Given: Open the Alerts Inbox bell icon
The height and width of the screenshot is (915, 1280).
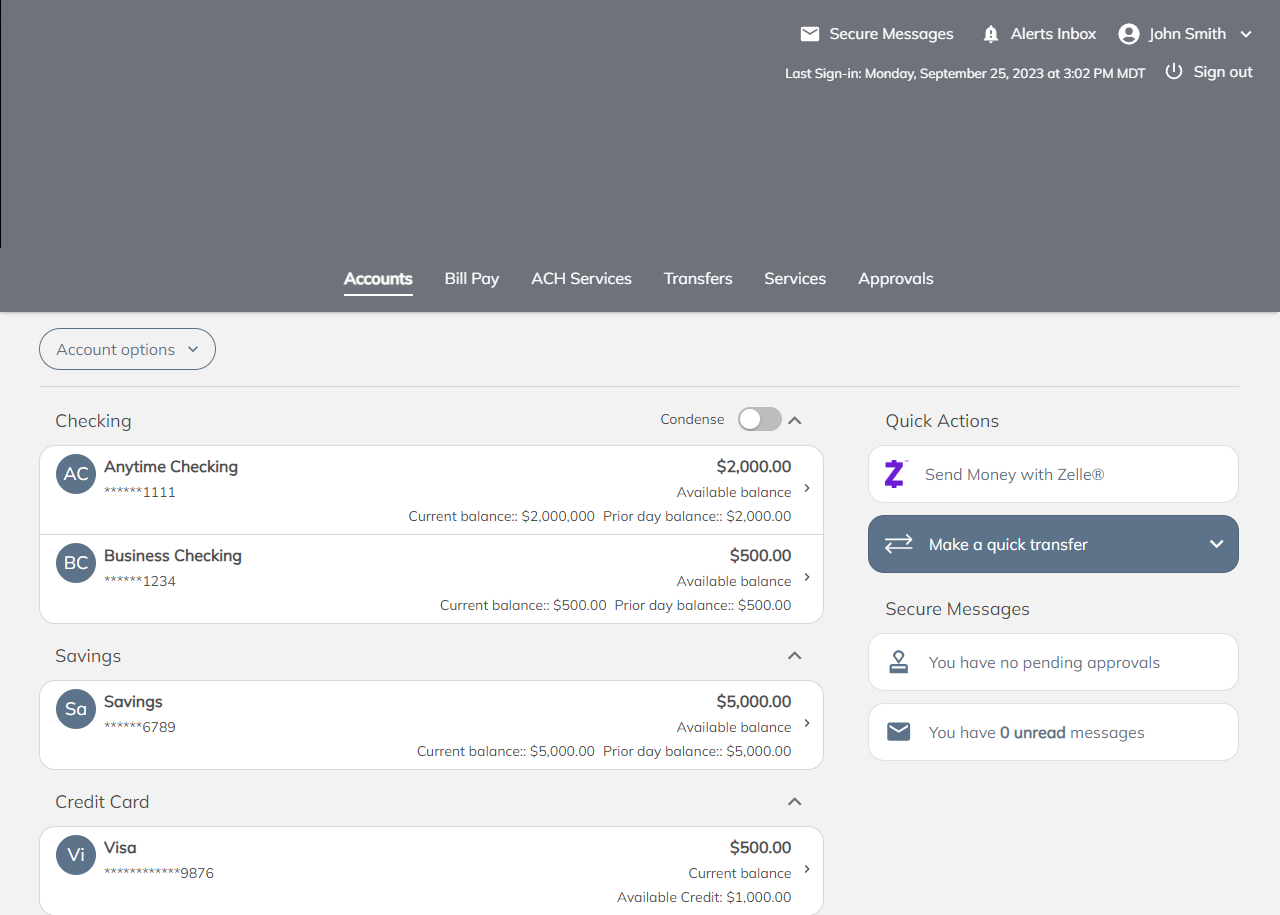Looking at the screenshot, I should tap(991, 34).
